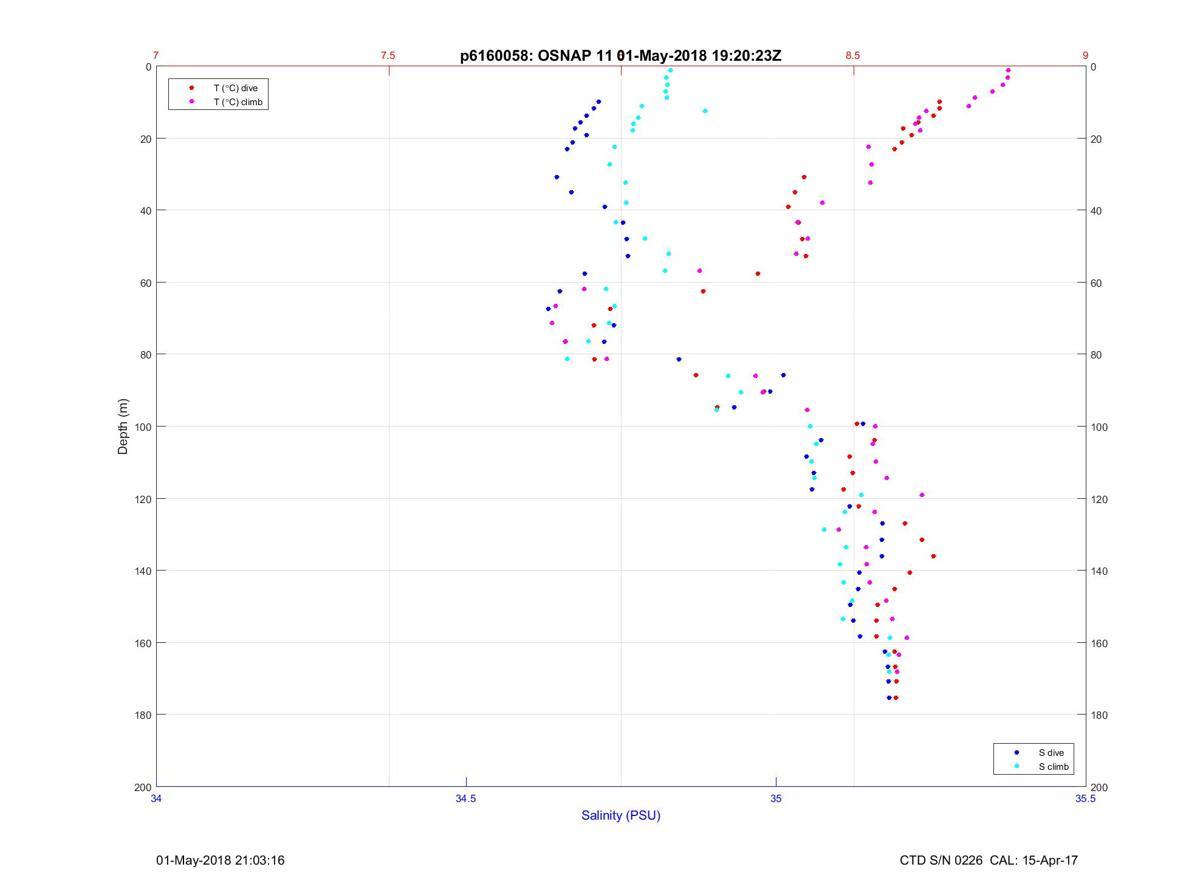Click the top temperature axis tick label 8.5
This screenshot has width=1200, height=885.
point(852,56)
